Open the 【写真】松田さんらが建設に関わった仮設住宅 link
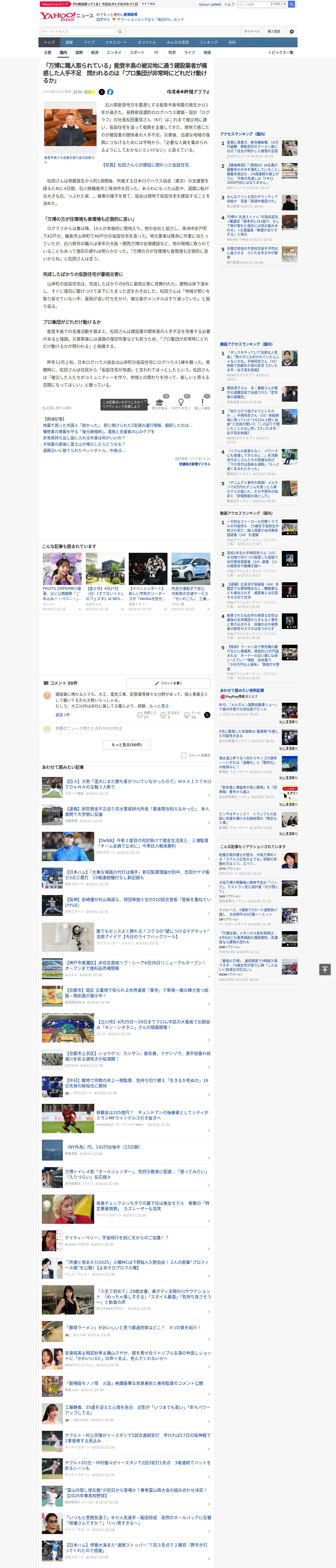Screen dimensions: 336x1568 click(x=145, y=165)
